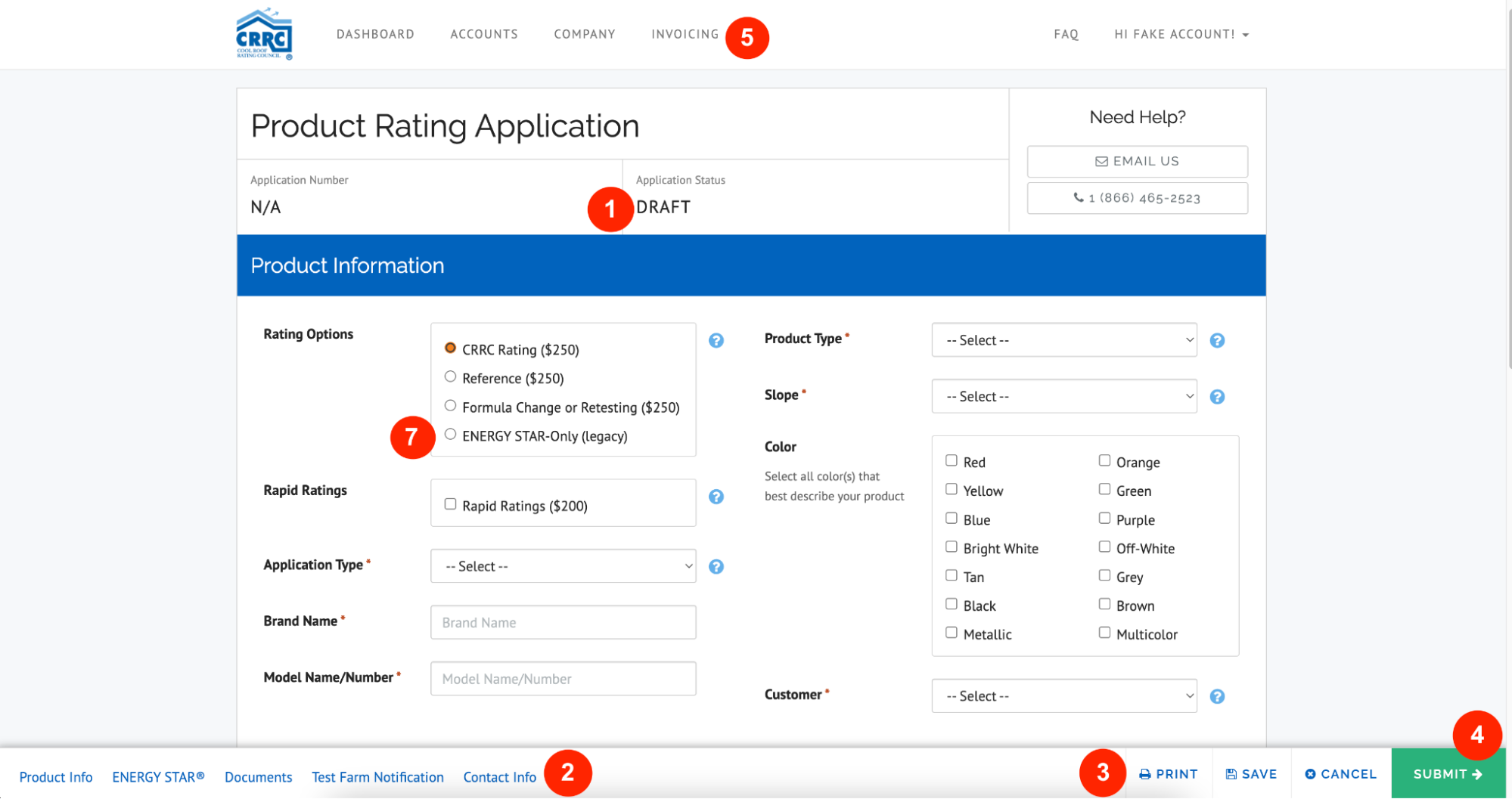Open help tooltip beside Slope dropdown
The height and width of the screenshot is (799, 1512).
(x=1217, y=395)
